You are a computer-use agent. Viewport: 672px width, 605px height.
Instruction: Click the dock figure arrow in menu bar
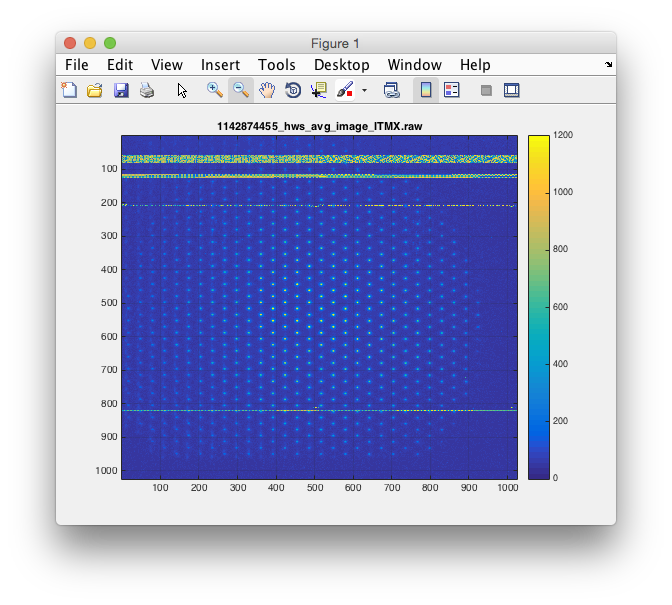click(609, 64)
